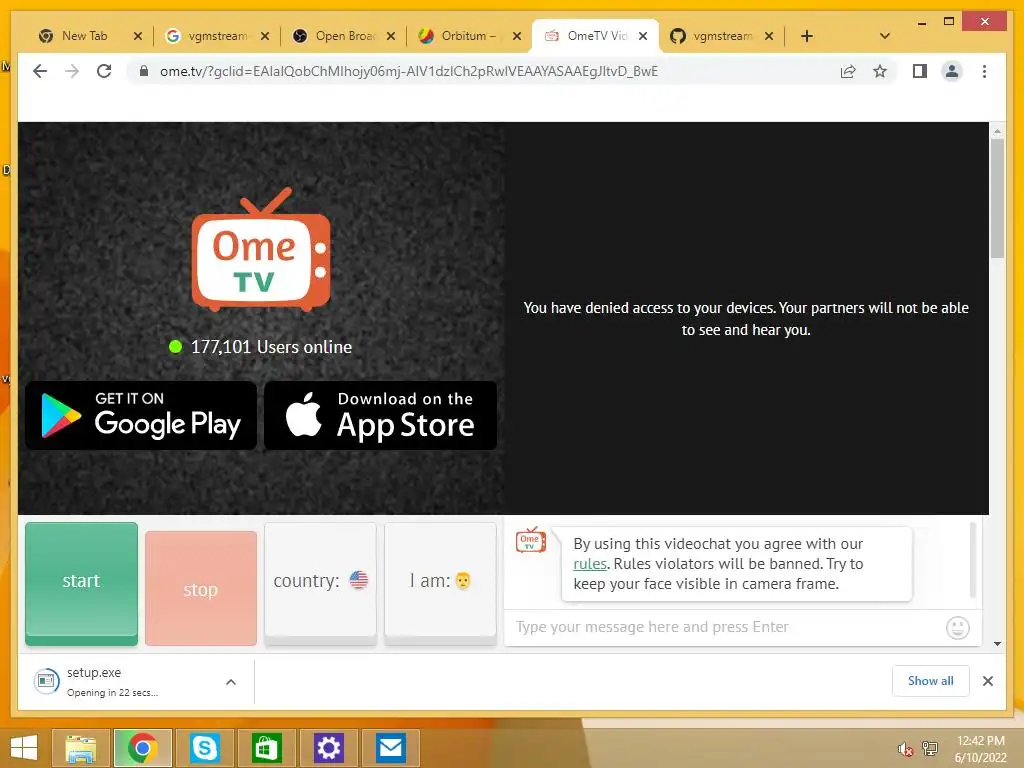Image resolution: width=1024 pixels, height=768 pixels.
Task: Bookmark this page with the star
Action: tap(880, 71)
